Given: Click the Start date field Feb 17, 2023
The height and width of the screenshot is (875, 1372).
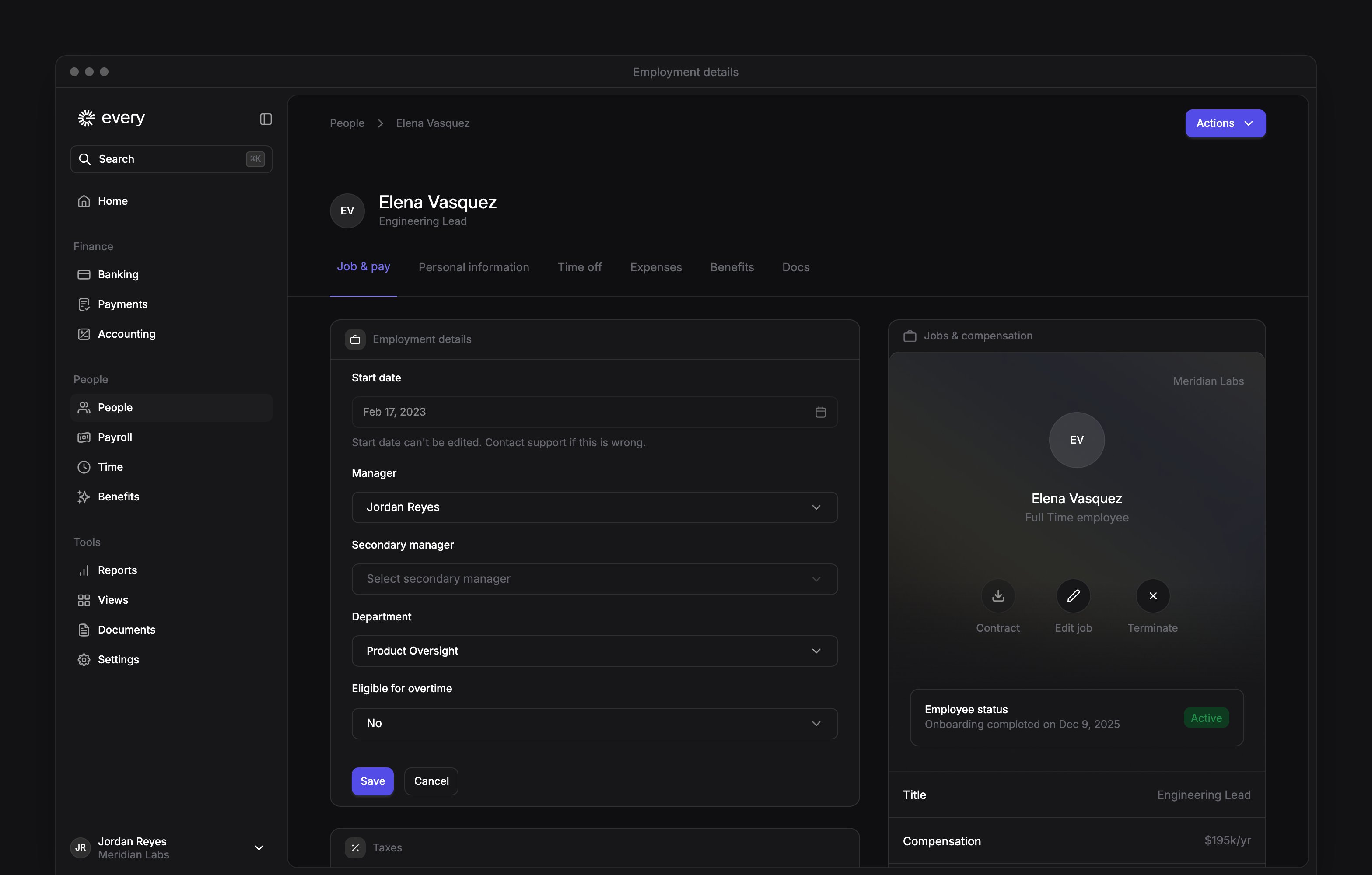Looking at the screenshot, I should click(594, 412).
